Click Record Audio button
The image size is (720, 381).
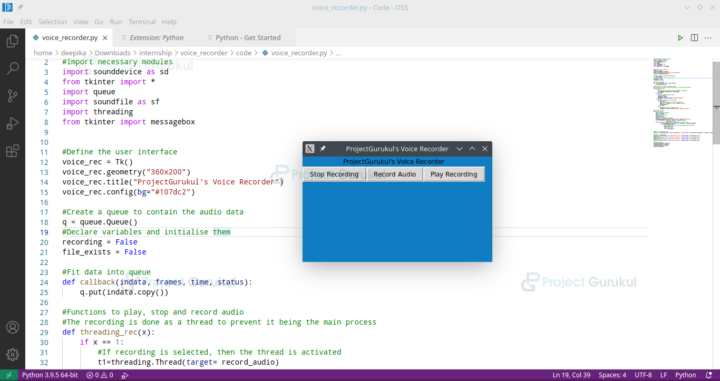tap(394, 174)
